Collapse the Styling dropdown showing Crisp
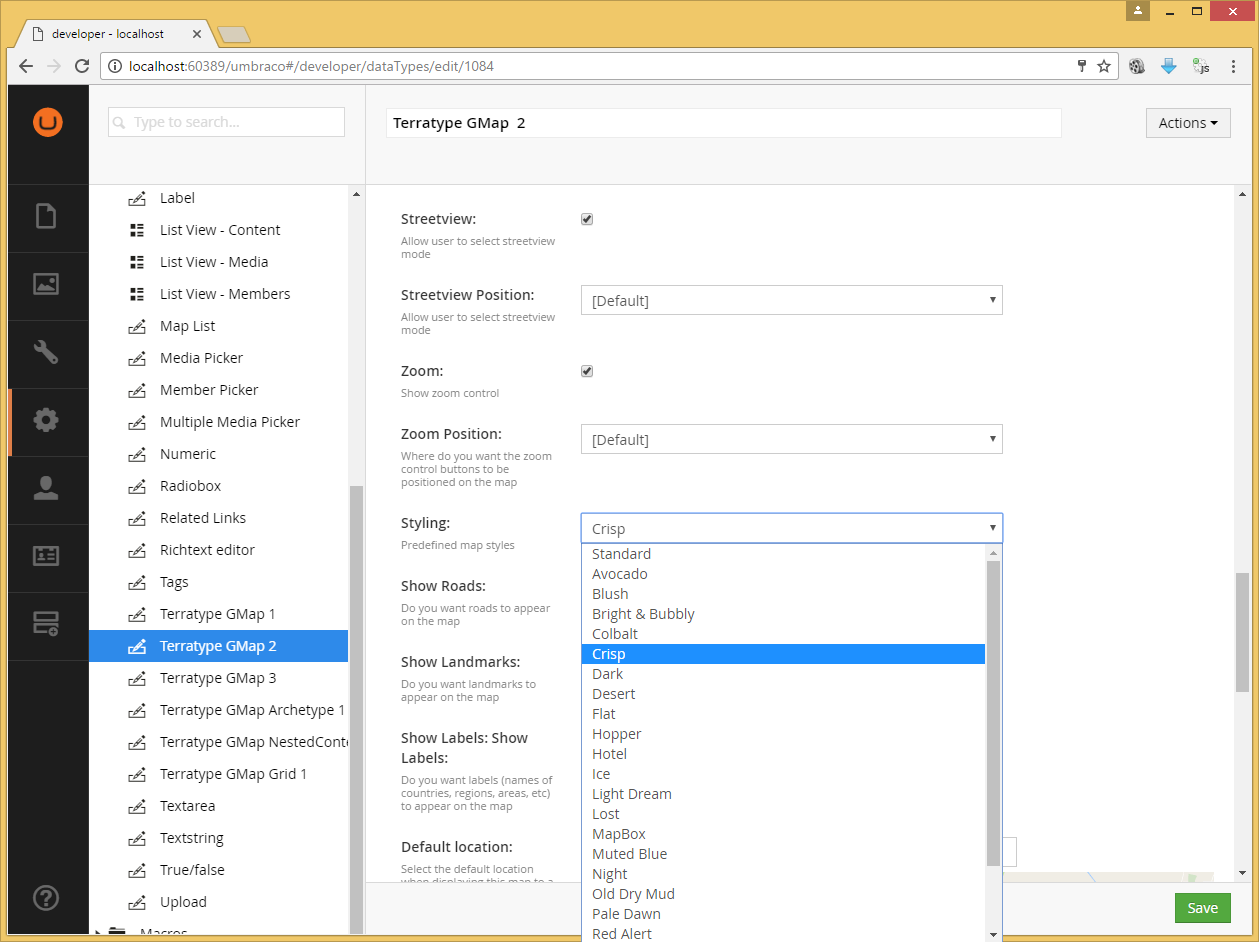Viewport: 1259px width, 942px height. click(792, 528)
